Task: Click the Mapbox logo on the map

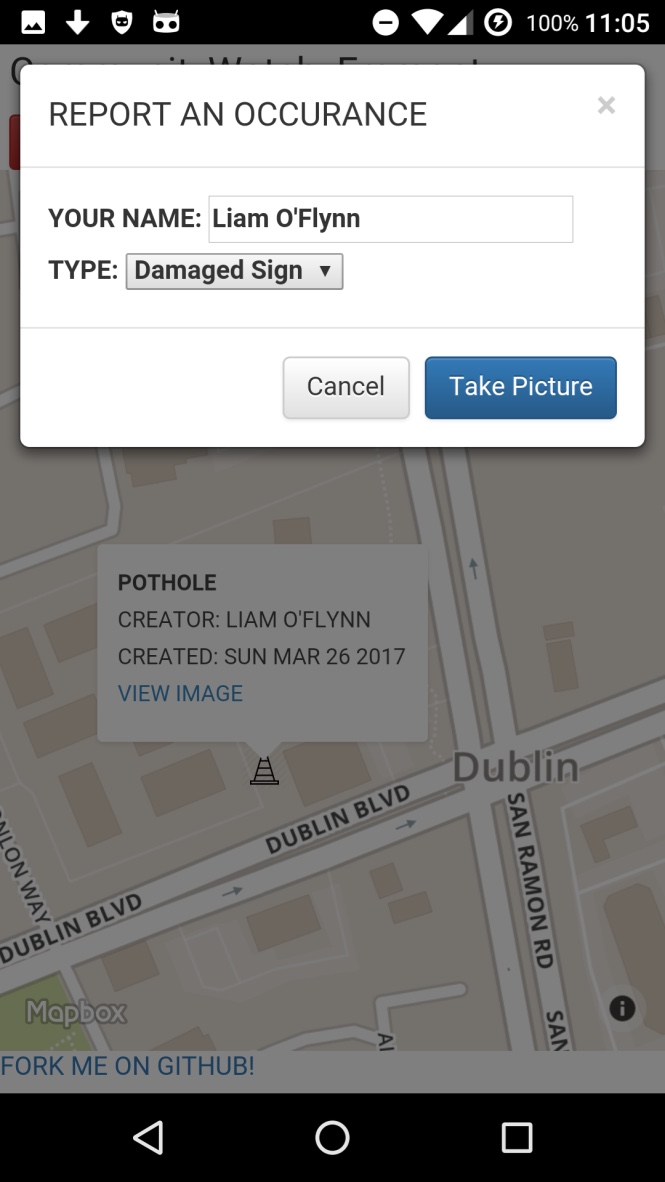Action: click(x=75, y=1012)
